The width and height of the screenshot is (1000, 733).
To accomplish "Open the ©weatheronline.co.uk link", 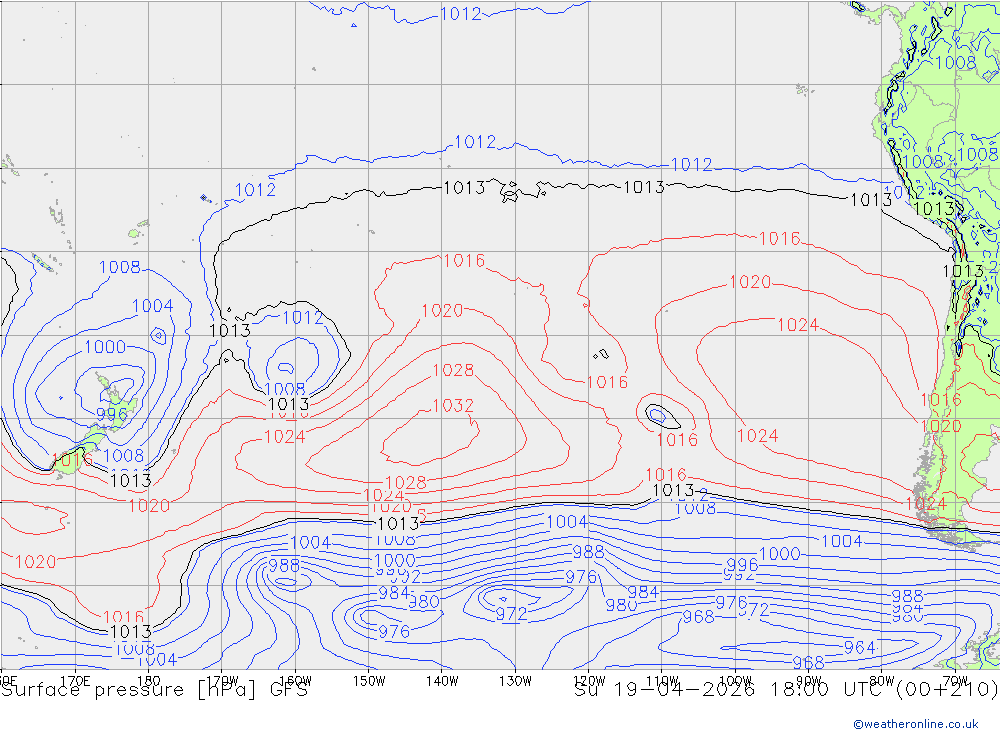I will (x=916, y=724).
